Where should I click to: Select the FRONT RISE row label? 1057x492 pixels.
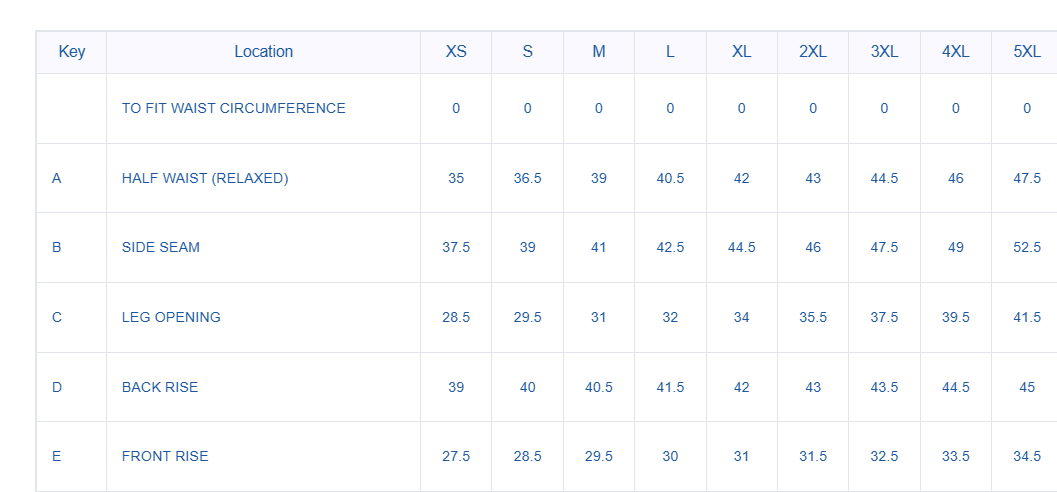point(165,456)
